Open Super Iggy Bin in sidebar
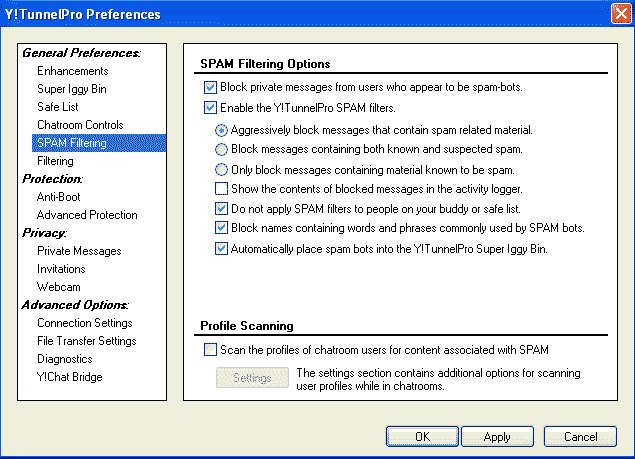Image resolution: width=635 pixels, height=459 pixels. click(x=72, y=89)
